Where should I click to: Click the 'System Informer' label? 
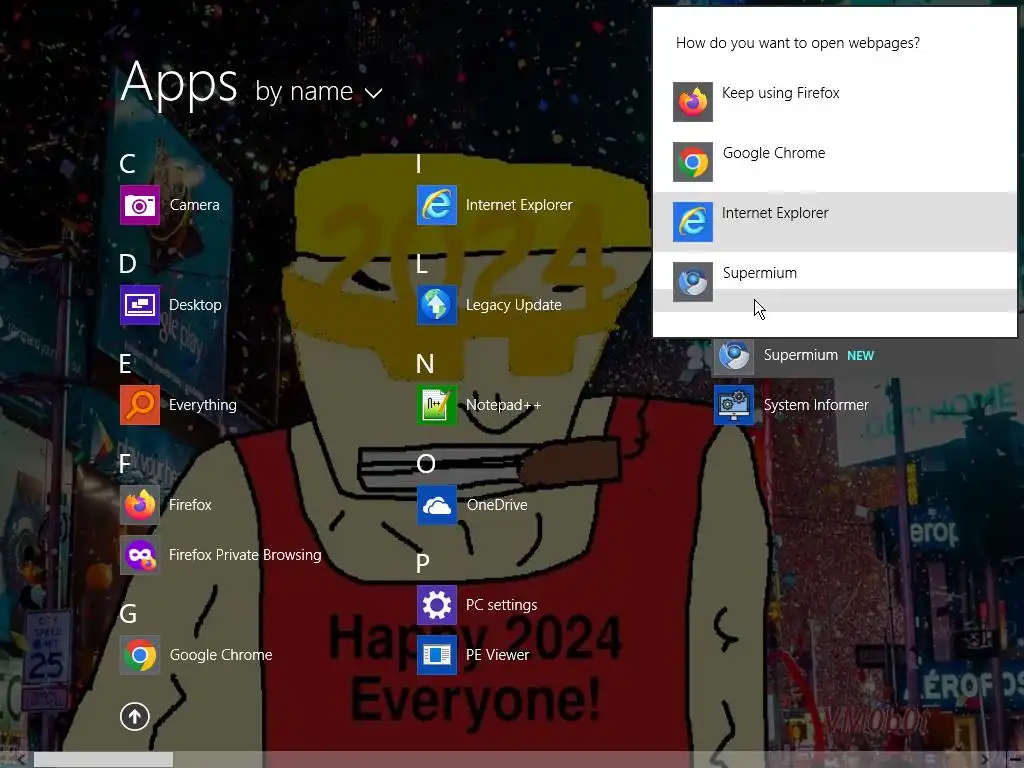coord(816,405)
